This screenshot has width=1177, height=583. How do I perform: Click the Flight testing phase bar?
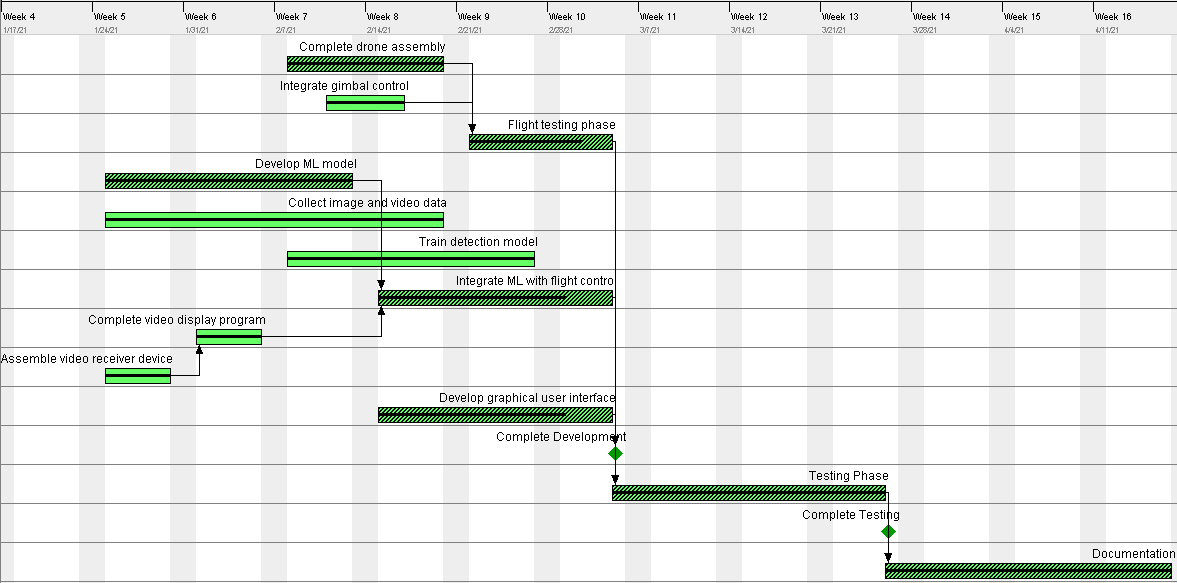click(541, 142)
